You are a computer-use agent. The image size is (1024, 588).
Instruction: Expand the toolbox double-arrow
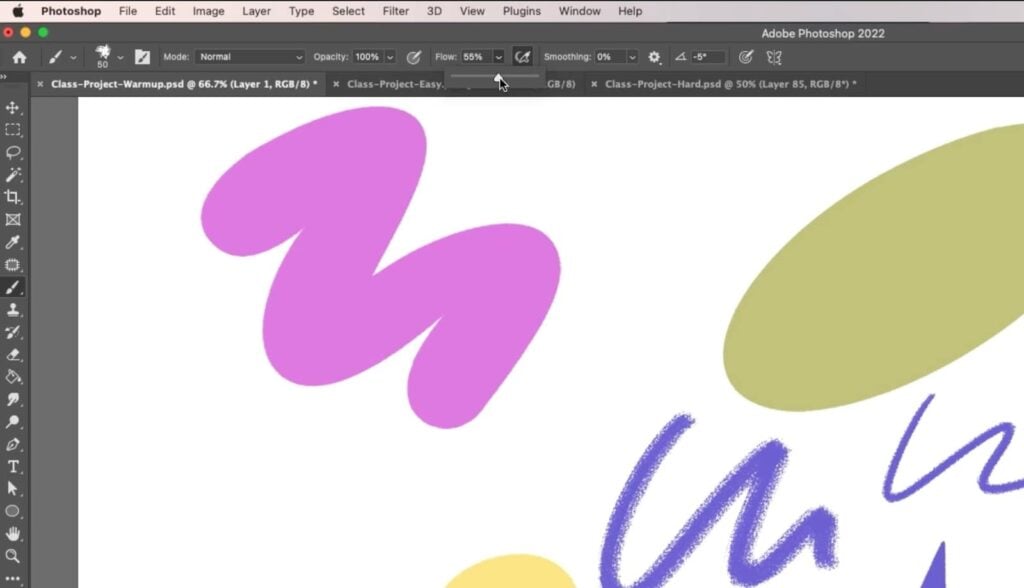4,77
